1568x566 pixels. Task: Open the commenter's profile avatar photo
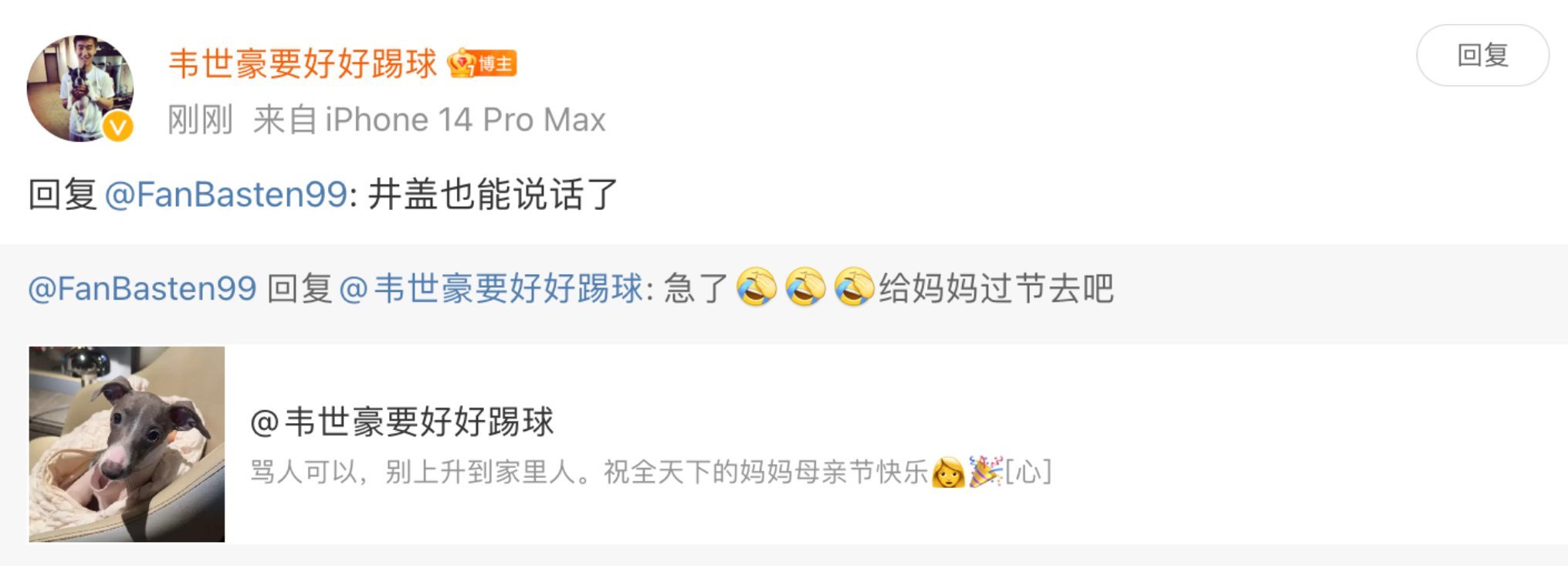[x=80, y=88]
